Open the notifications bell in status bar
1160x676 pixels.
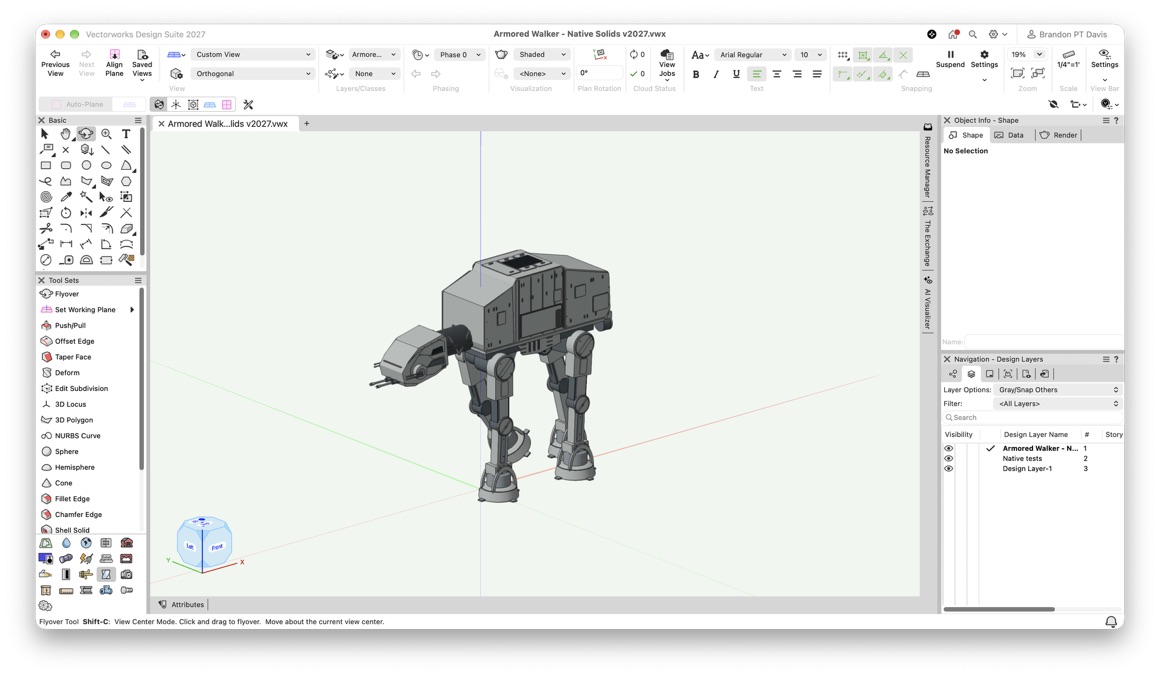pyautogui.click(x=1110, y=622)
